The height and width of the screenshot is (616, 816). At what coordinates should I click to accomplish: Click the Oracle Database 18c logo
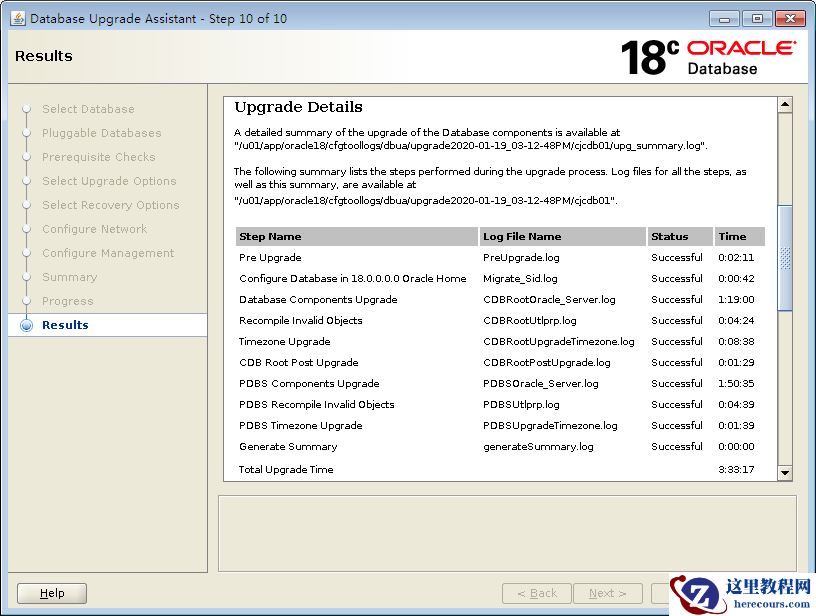(708, 57)
